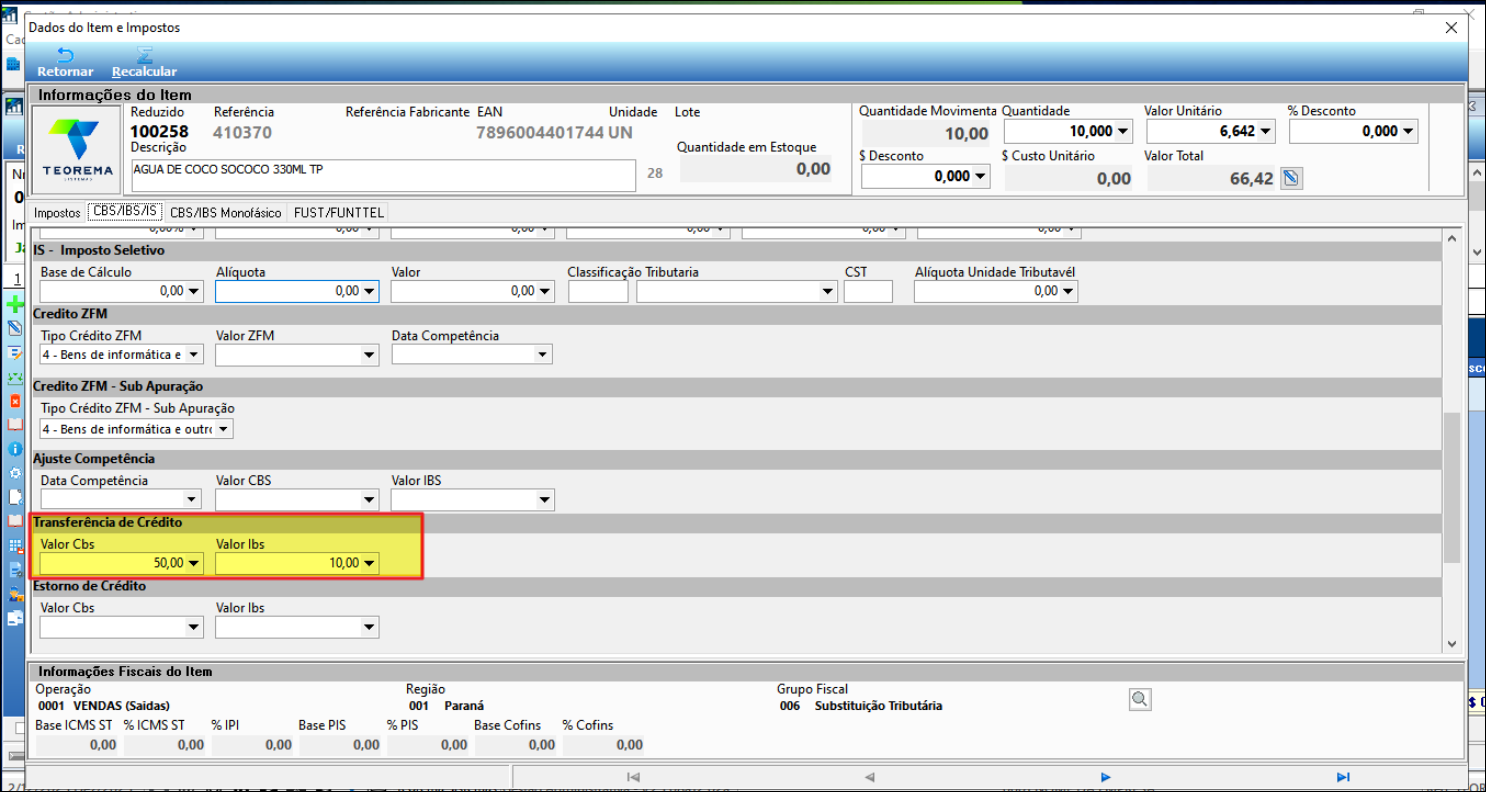Select the FUST/FUNTTEL tab
This screenshot has height=792, width=1486.
tap(338, 213)
